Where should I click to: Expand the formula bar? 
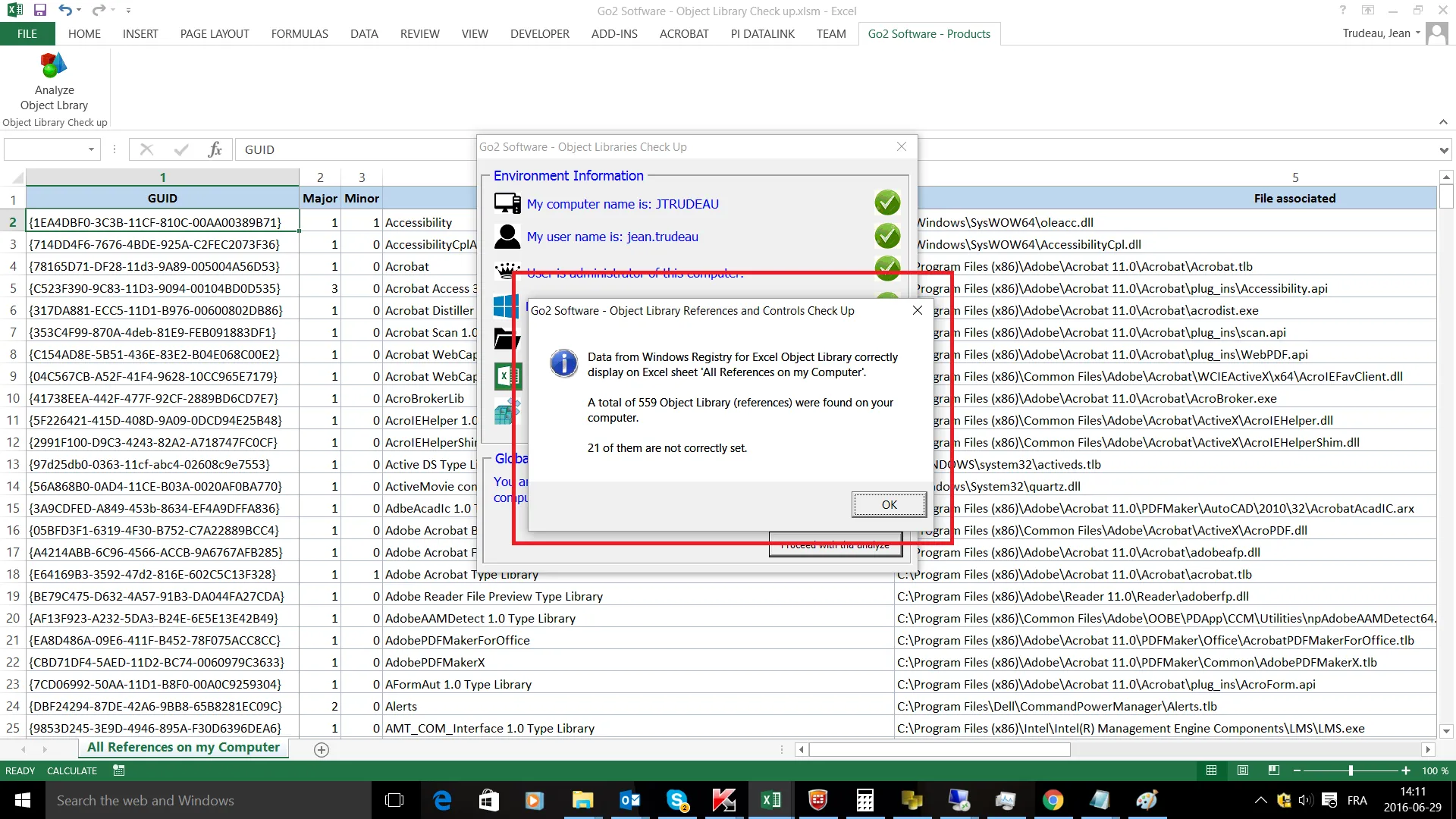point(1443,149)
